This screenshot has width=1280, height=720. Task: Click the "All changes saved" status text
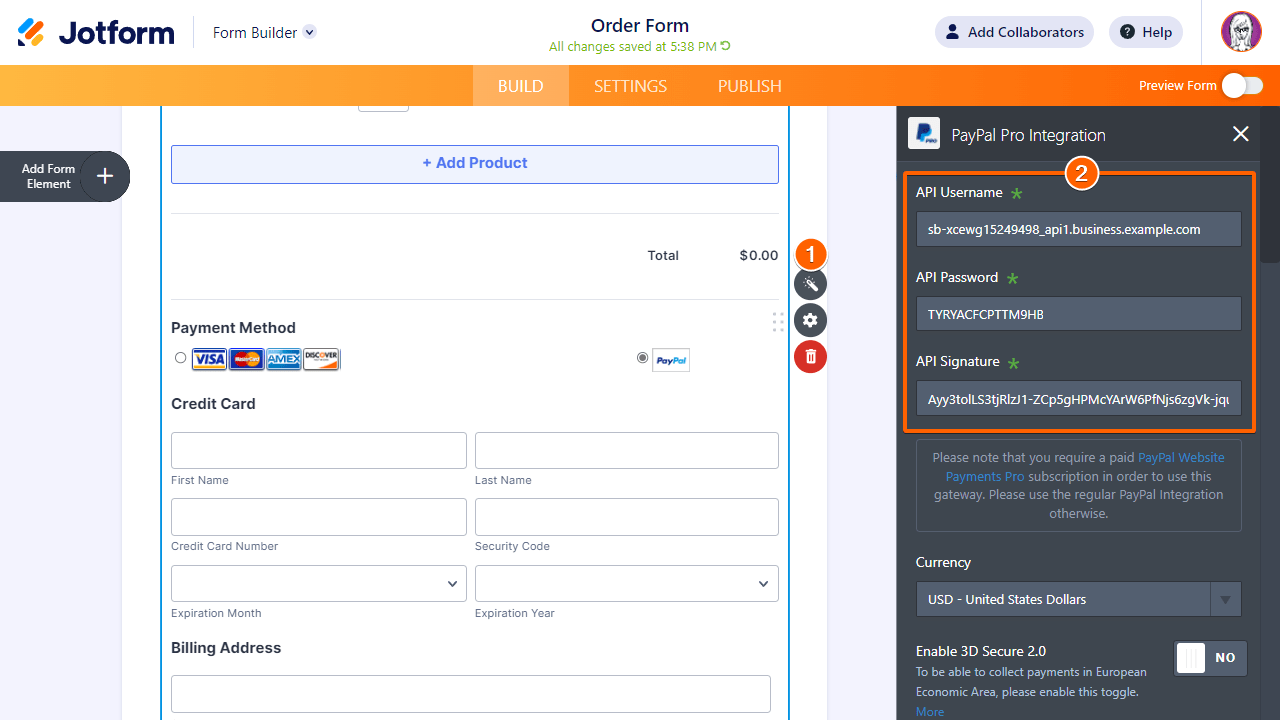633,46
